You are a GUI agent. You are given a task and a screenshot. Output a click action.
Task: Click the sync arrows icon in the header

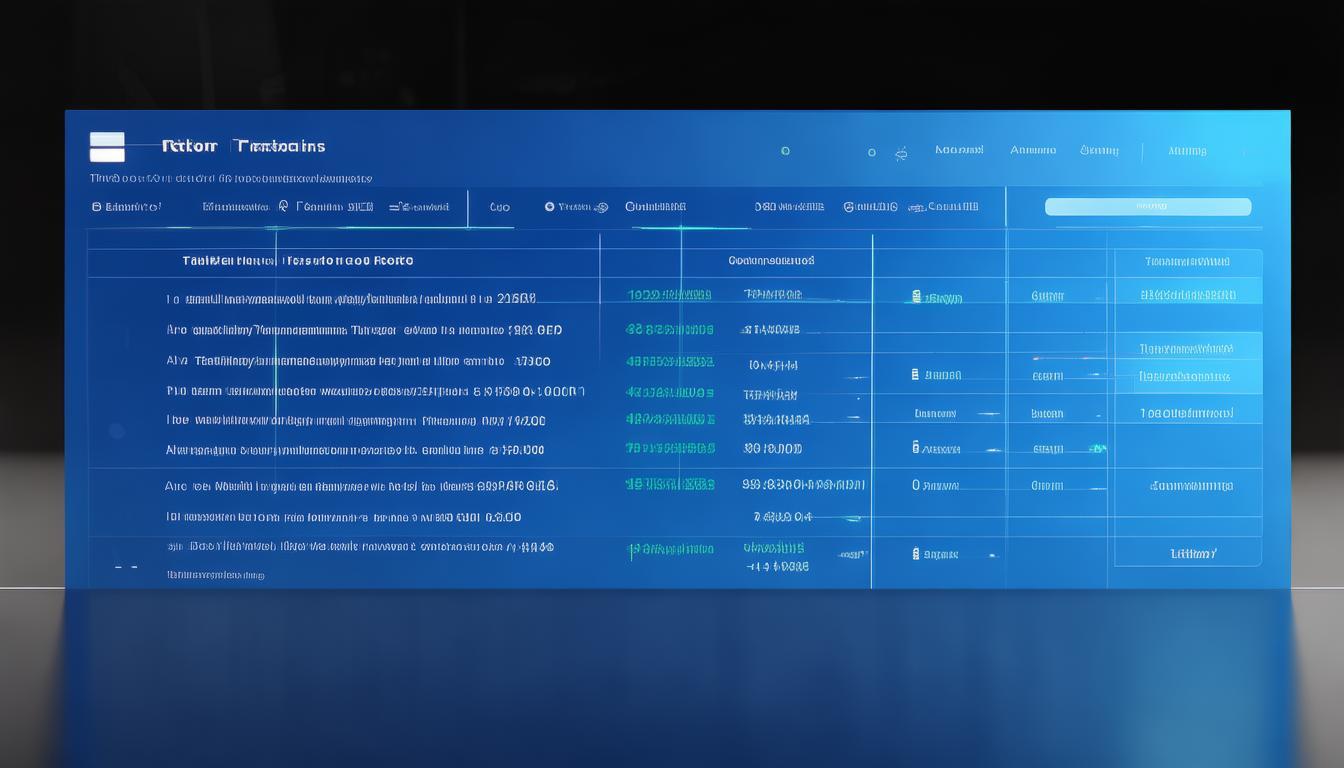point(900,153)
